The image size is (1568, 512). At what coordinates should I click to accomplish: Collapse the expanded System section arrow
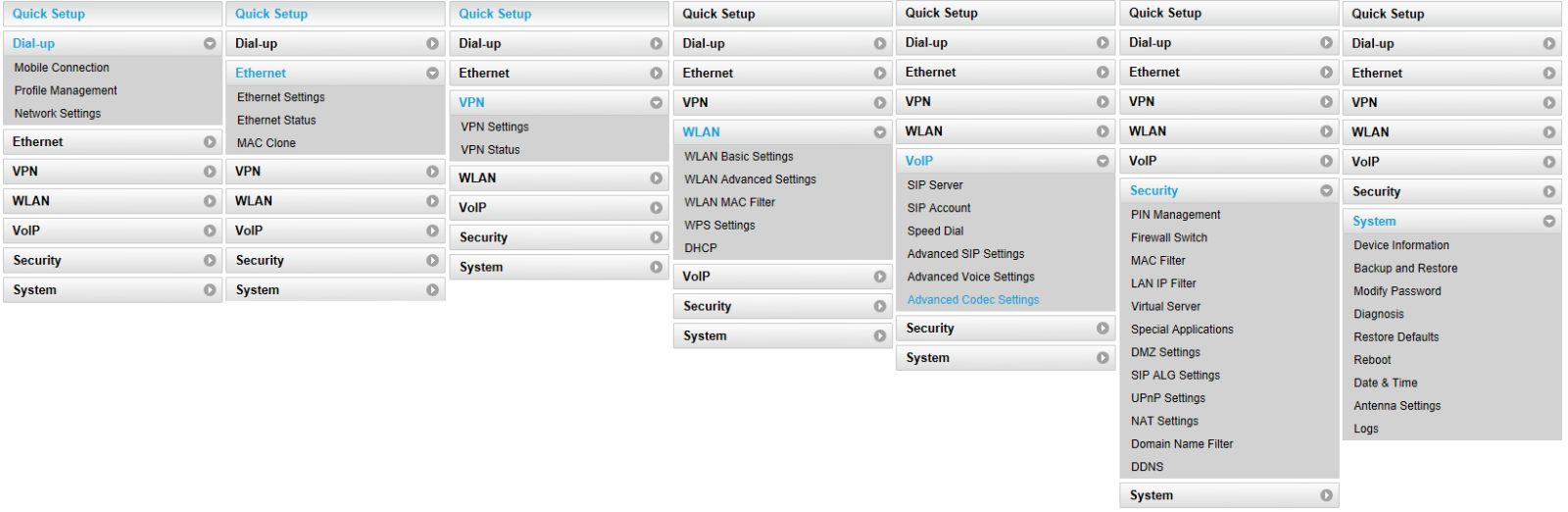point(1549,222)
